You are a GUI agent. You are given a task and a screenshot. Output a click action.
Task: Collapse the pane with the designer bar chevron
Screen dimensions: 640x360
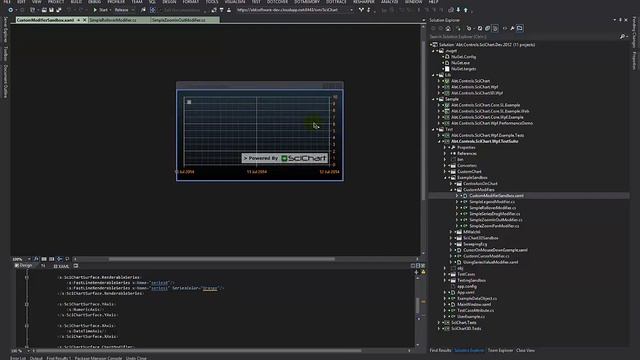click(423, 266)
